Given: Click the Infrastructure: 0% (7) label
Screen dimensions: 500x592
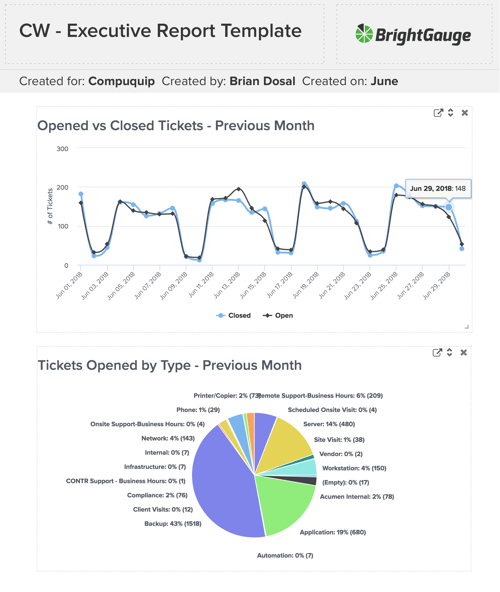Looking at the screenshot, I should (155, 467).
